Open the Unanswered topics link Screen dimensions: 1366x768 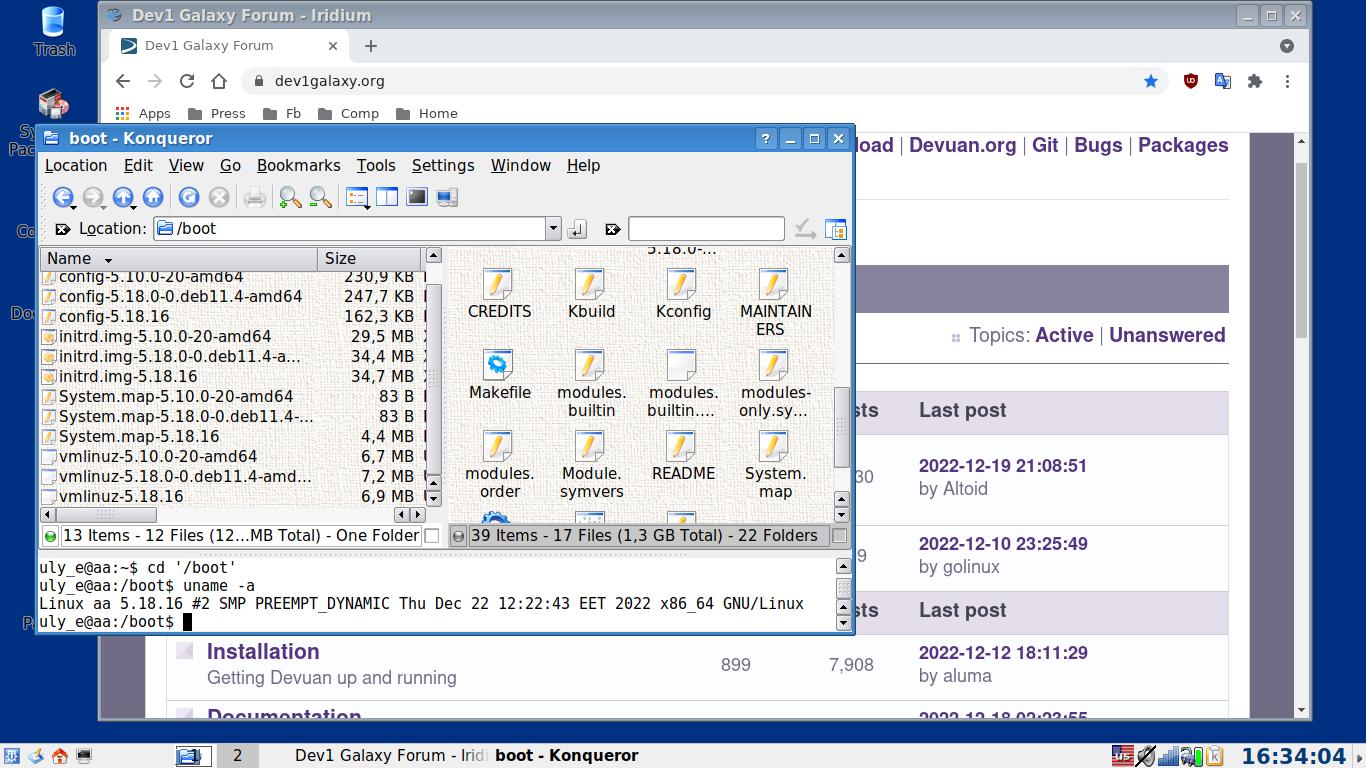pos(1167,335)
